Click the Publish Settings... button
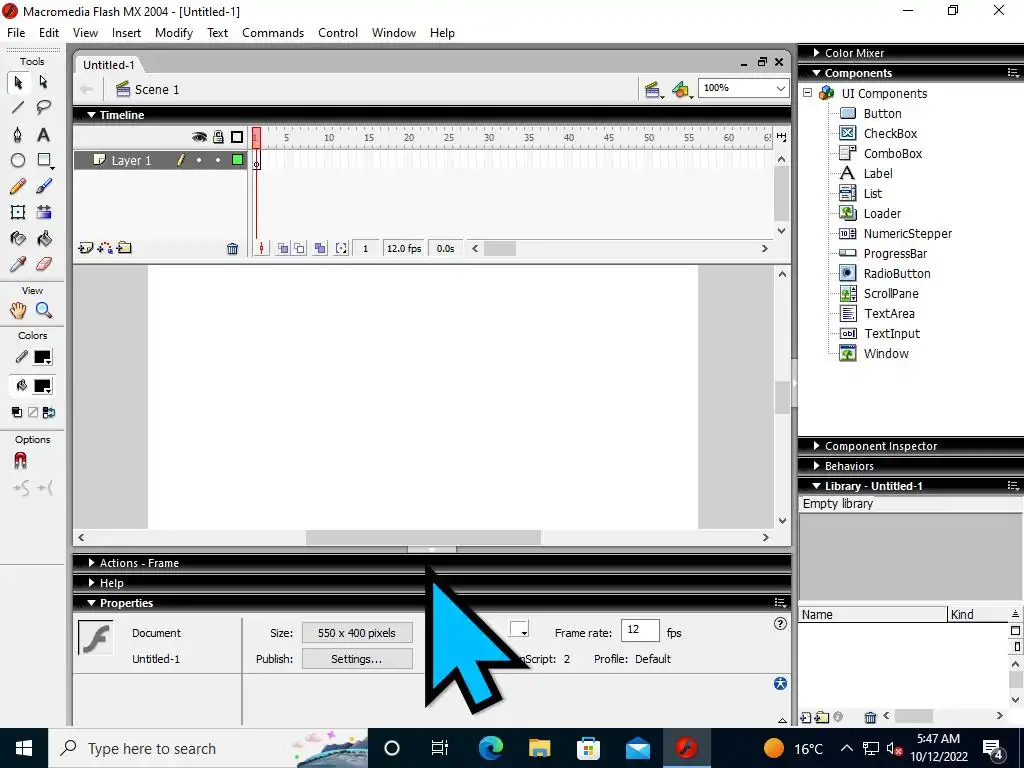The width and height of the screenshot is (1024, 768). point(357,659)
